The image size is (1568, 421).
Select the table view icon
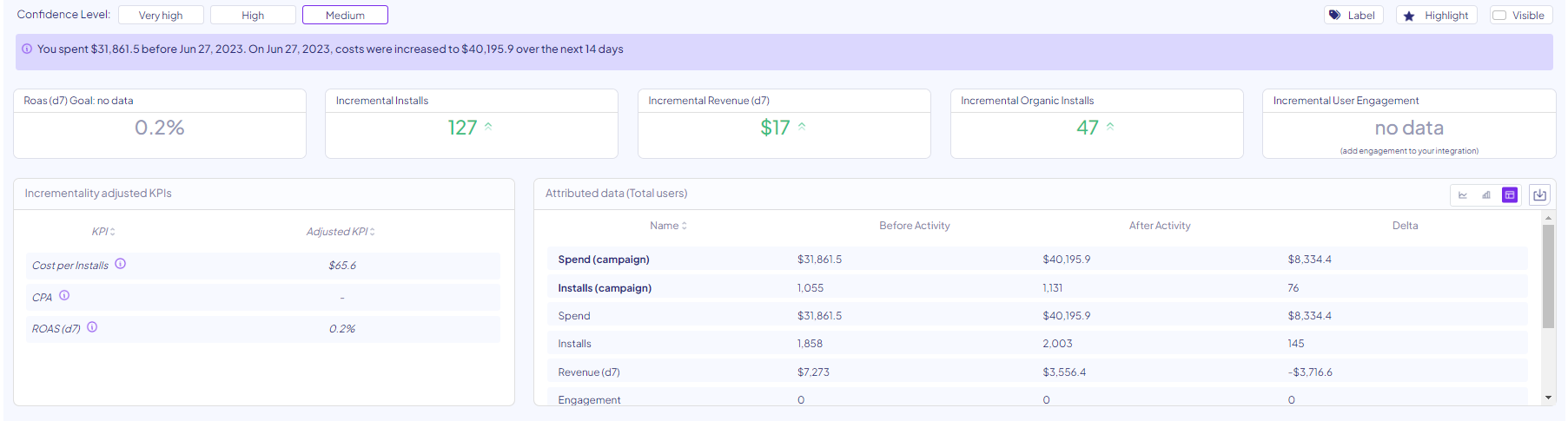click(1510, 195)
